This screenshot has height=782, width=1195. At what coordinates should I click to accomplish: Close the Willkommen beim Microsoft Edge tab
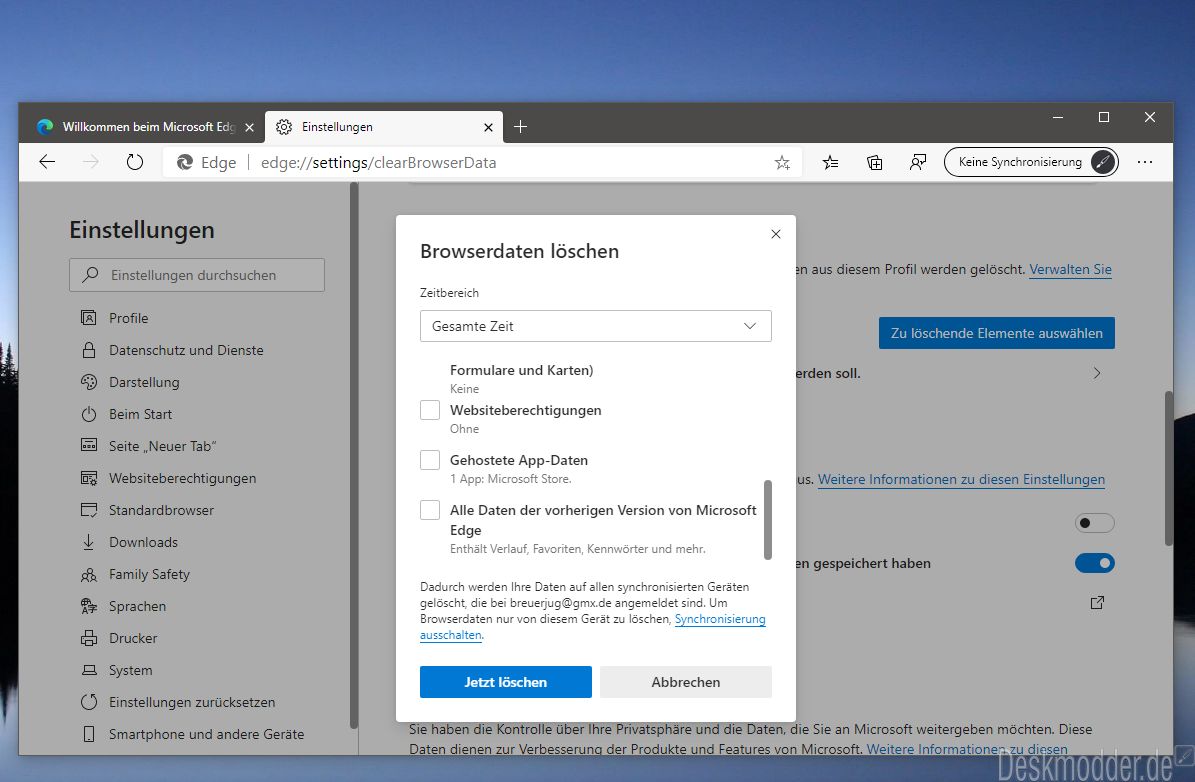249,127
